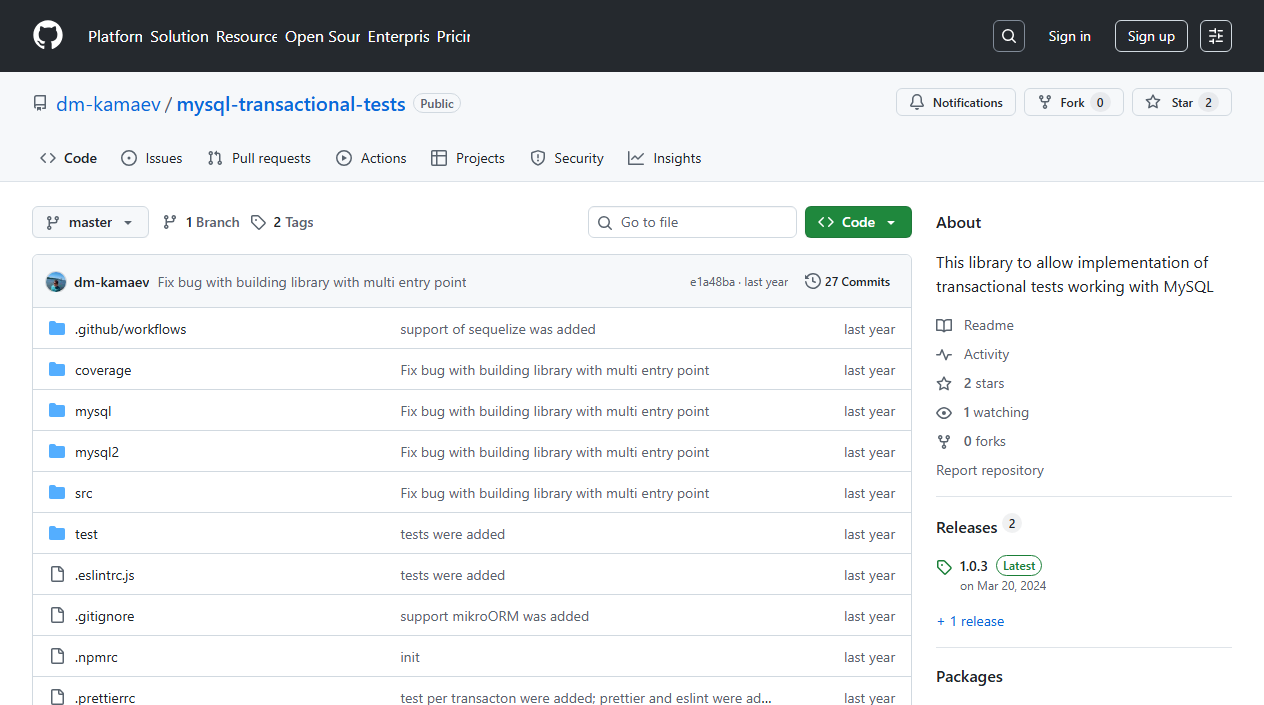The width and height of the screenshot is (1264, 705).
Task: Click the command palette icon
Action: coord(1215,35)
